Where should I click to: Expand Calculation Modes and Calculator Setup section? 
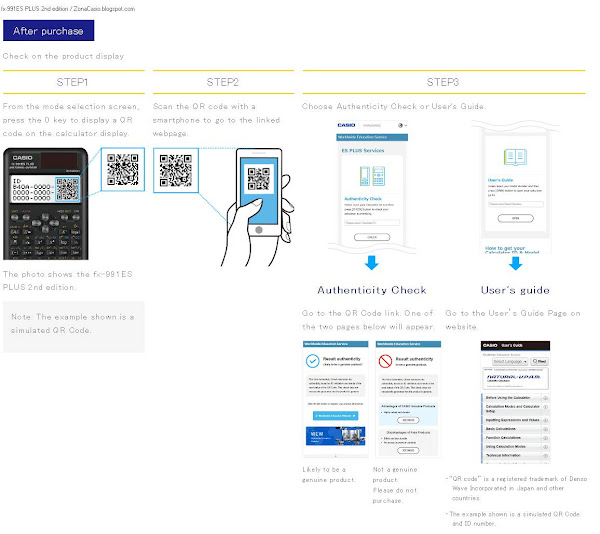click(515, 409)
